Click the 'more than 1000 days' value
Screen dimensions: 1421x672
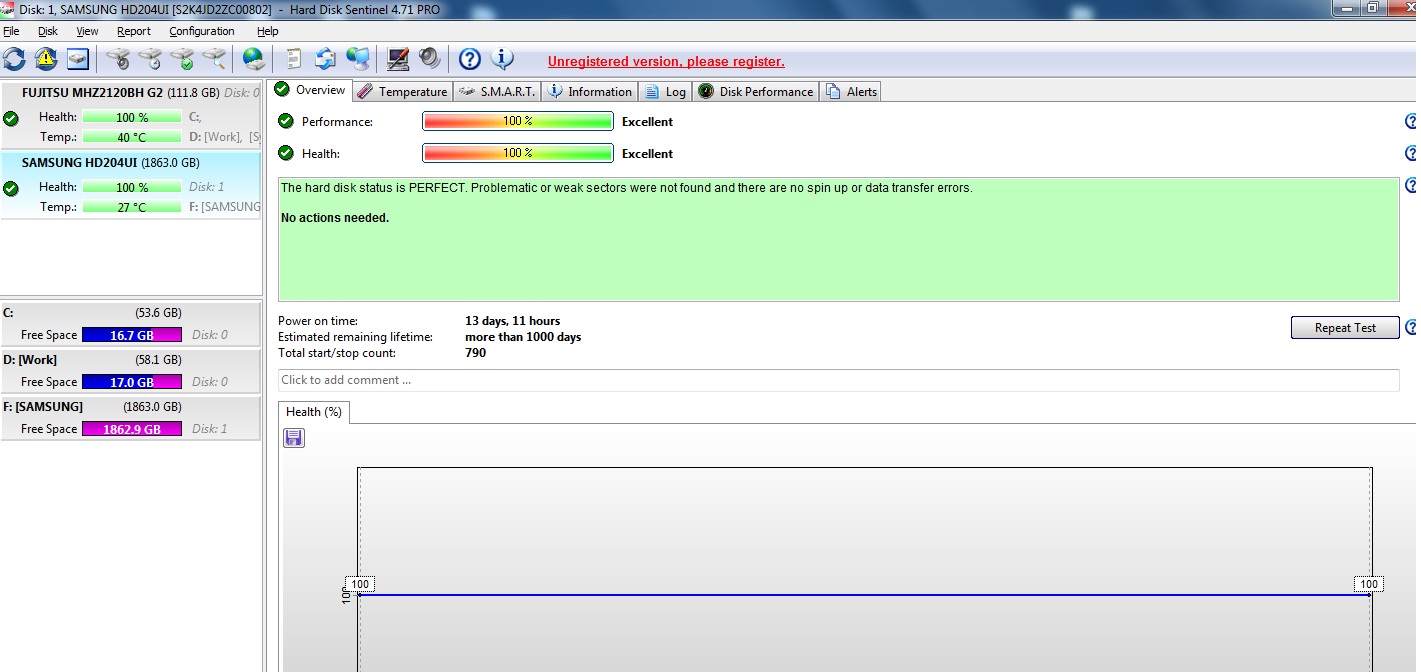523,337
